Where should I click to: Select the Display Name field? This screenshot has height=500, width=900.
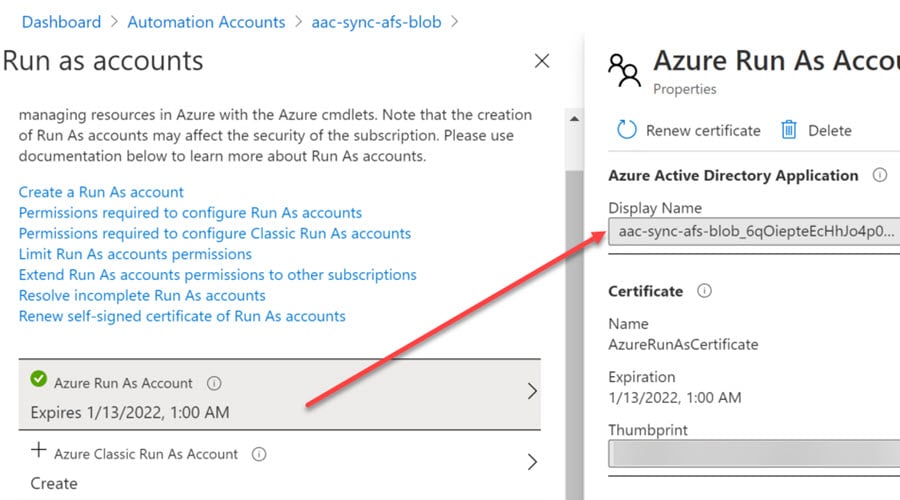coord(754,231)
